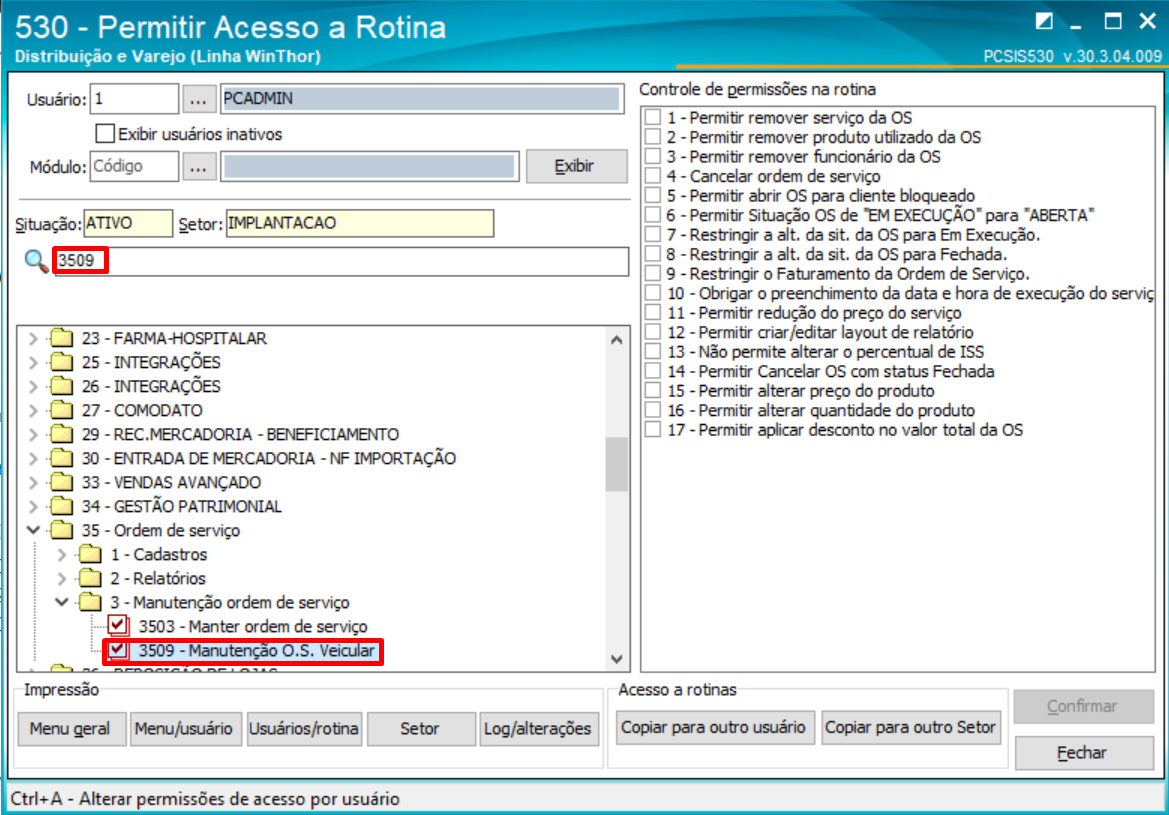Check 12 - Permitir criar/editar layout de relatório

click(653, 332)
